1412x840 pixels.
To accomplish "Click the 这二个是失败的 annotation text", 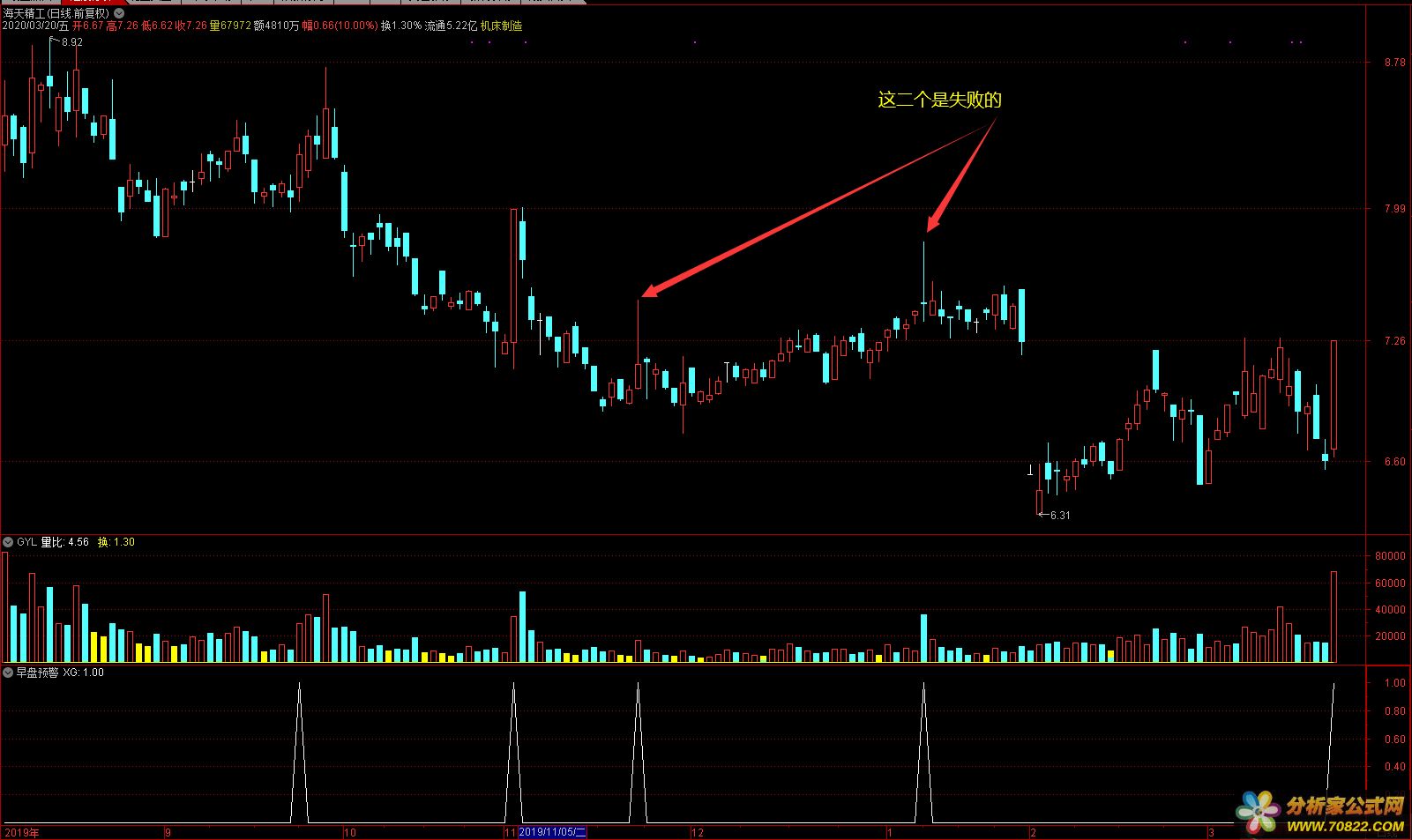I will (x=939, y=100).
